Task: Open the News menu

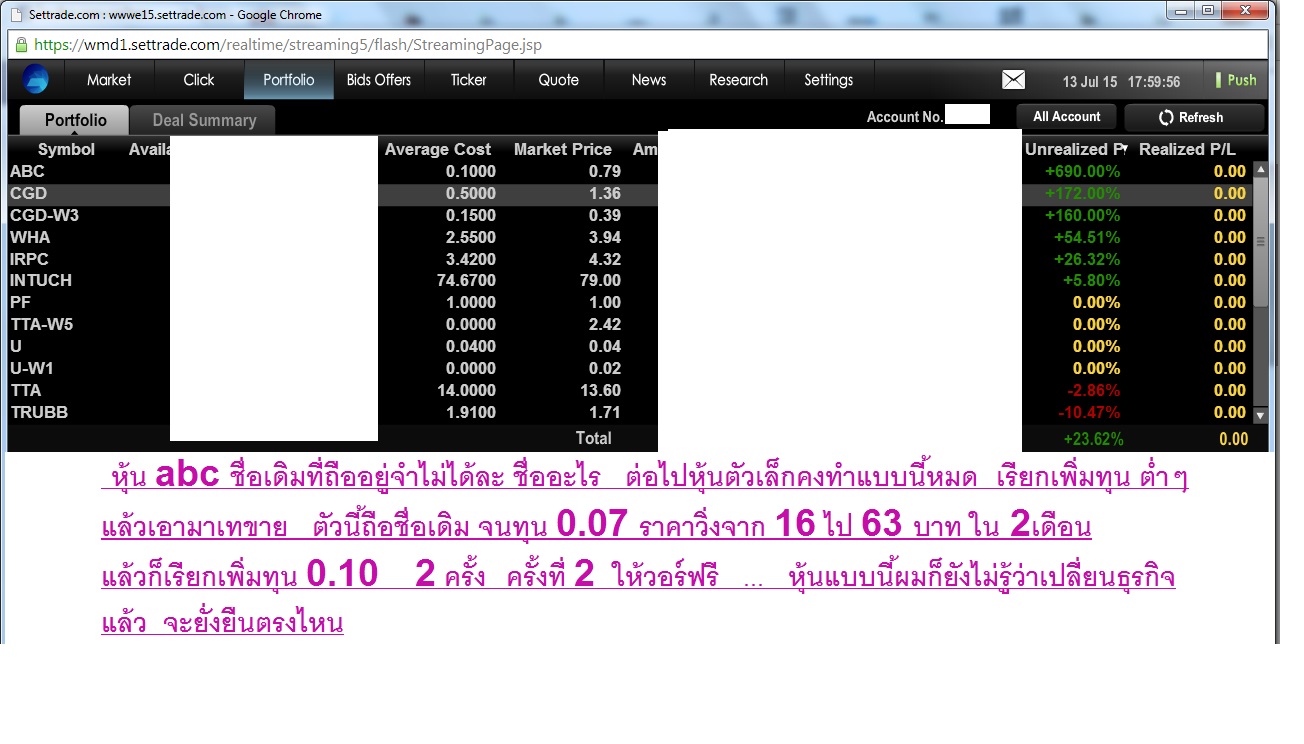Action: 649,80
